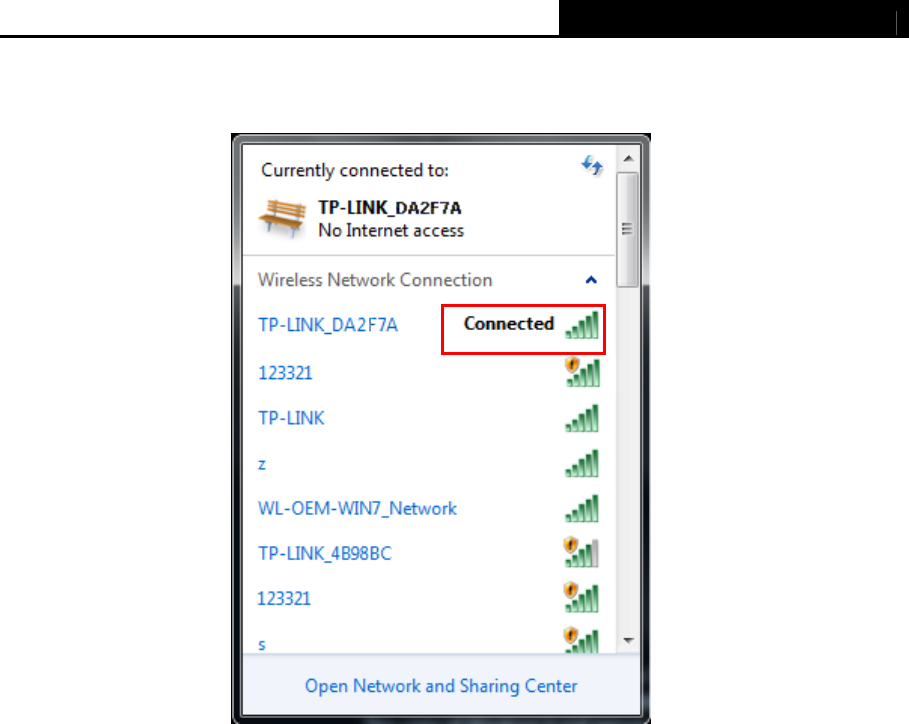Collapse the Wireless Network Connection section
The image size is (909, 724).
point(591,280)
